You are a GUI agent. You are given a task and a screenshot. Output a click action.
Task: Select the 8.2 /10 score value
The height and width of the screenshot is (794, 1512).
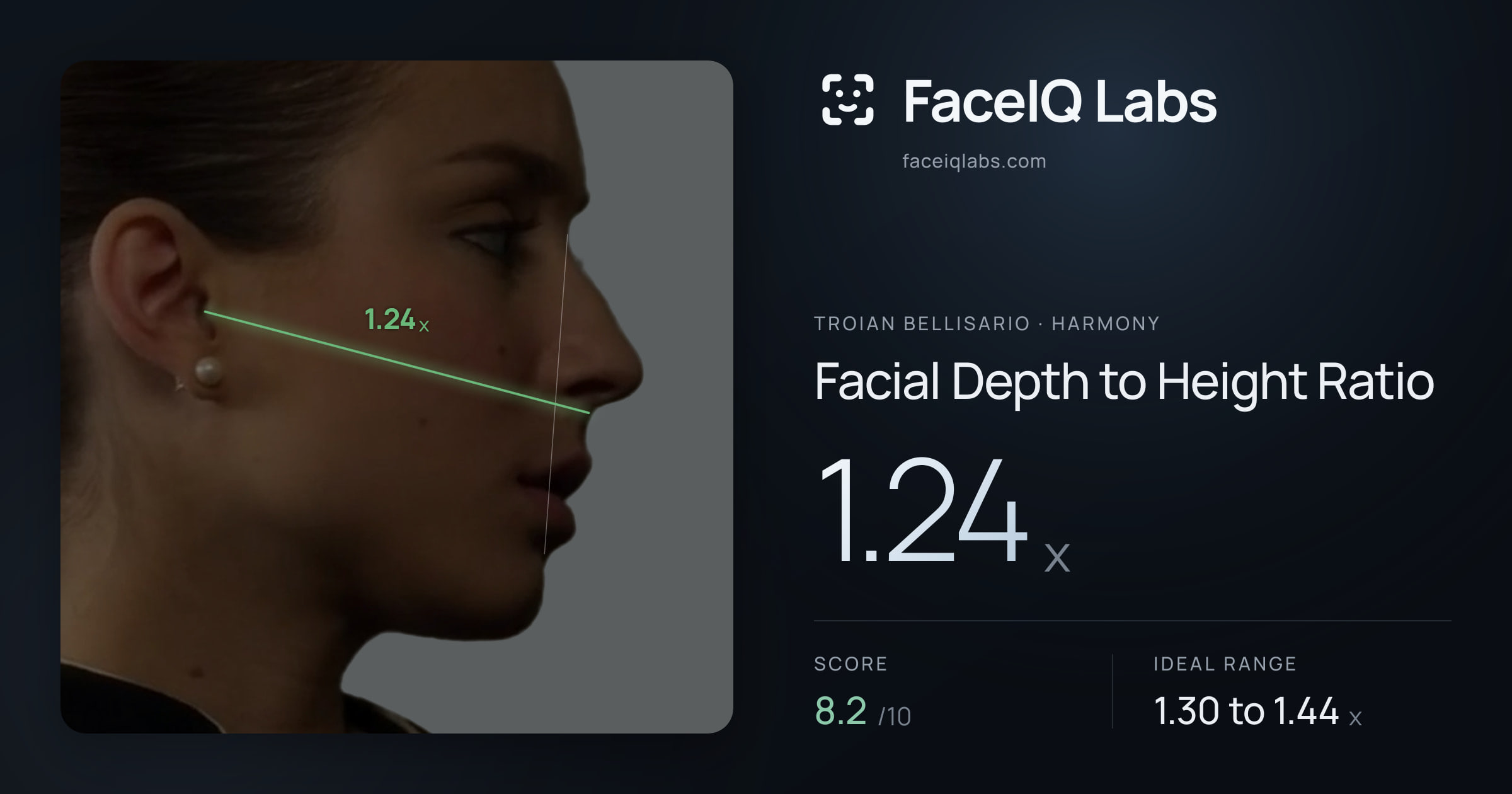coord(862,711)
